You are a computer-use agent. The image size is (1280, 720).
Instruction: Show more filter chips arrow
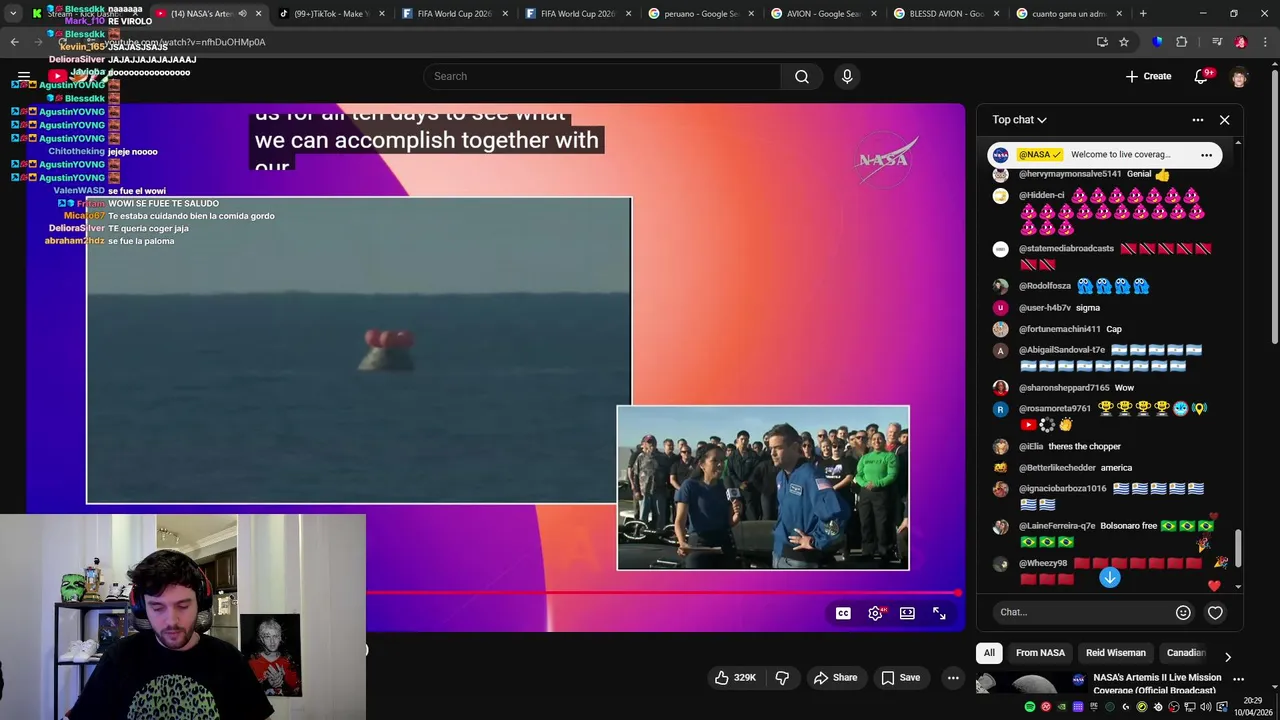point(1228,656)
